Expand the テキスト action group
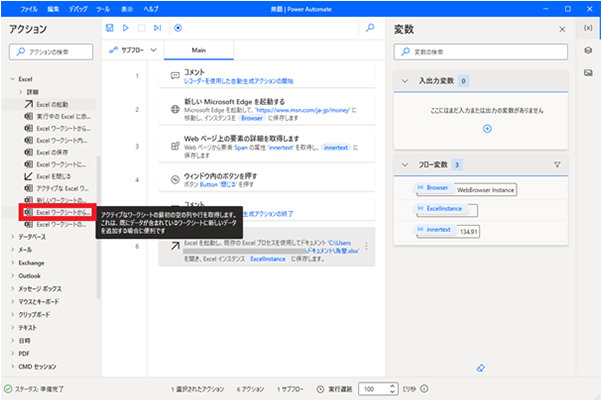 pyautogui.click(x=12, y=328)
